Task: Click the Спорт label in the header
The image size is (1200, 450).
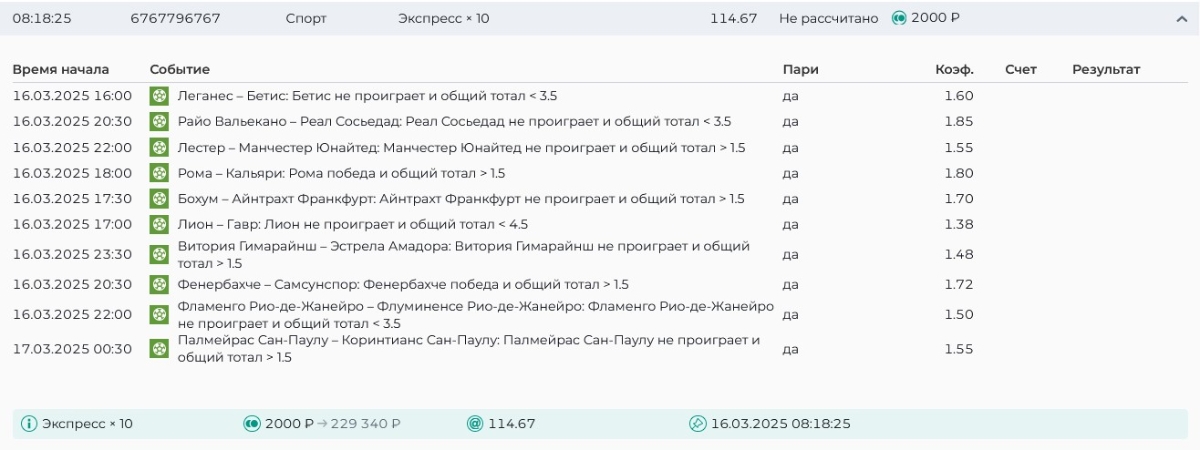Action: click(x=306, y=18)
